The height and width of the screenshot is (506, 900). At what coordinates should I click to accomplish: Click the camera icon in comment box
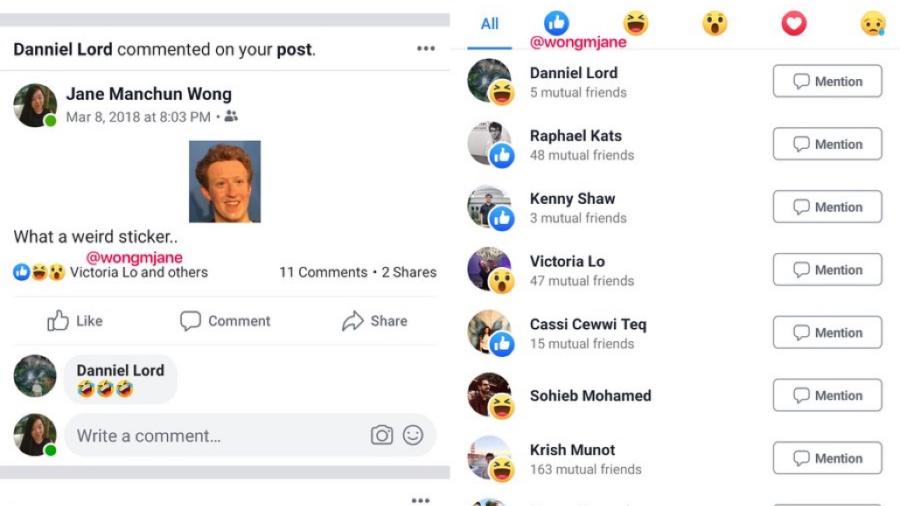coord(381,435)
